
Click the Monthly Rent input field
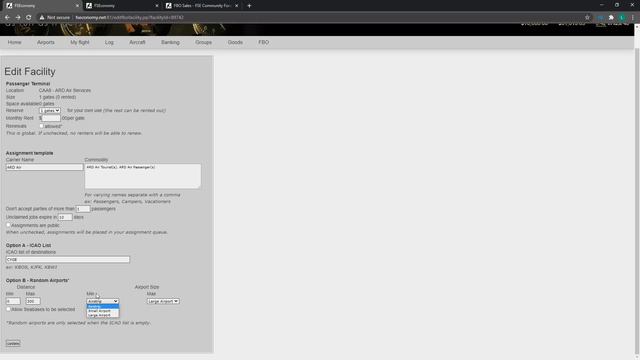coord(51,118)
